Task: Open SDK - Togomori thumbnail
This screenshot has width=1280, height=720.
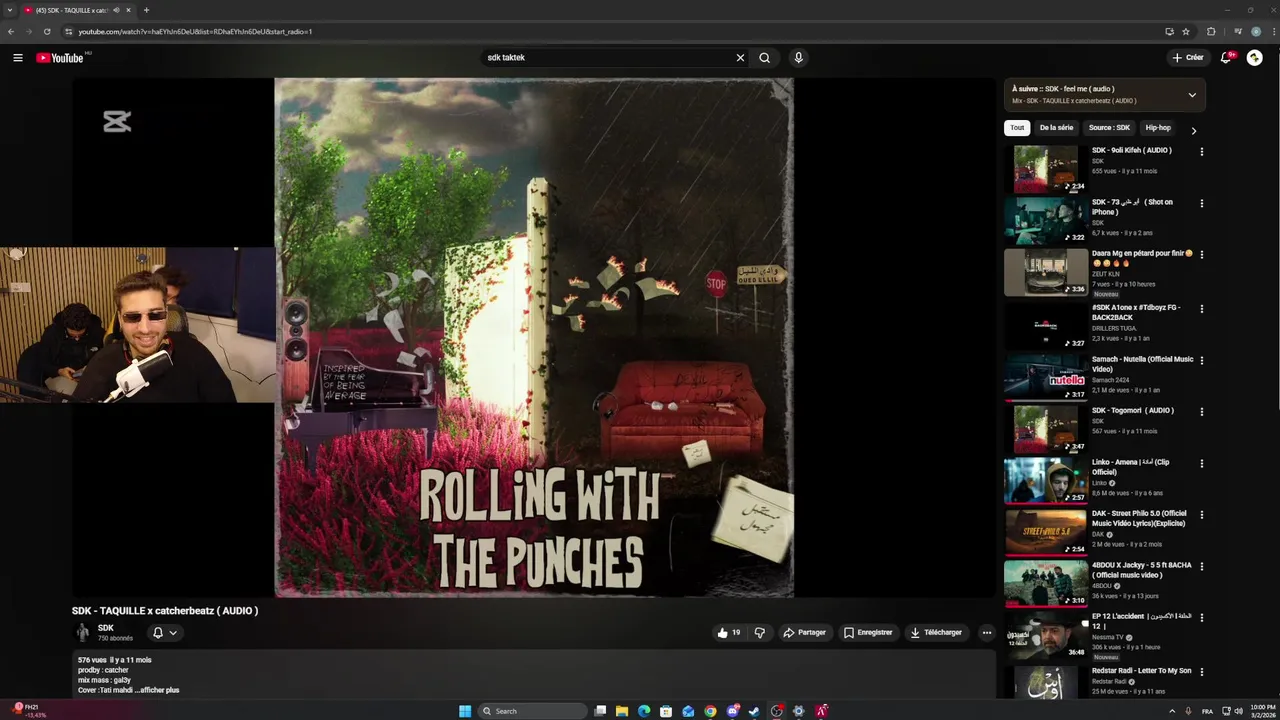Action: point(1046,429)
